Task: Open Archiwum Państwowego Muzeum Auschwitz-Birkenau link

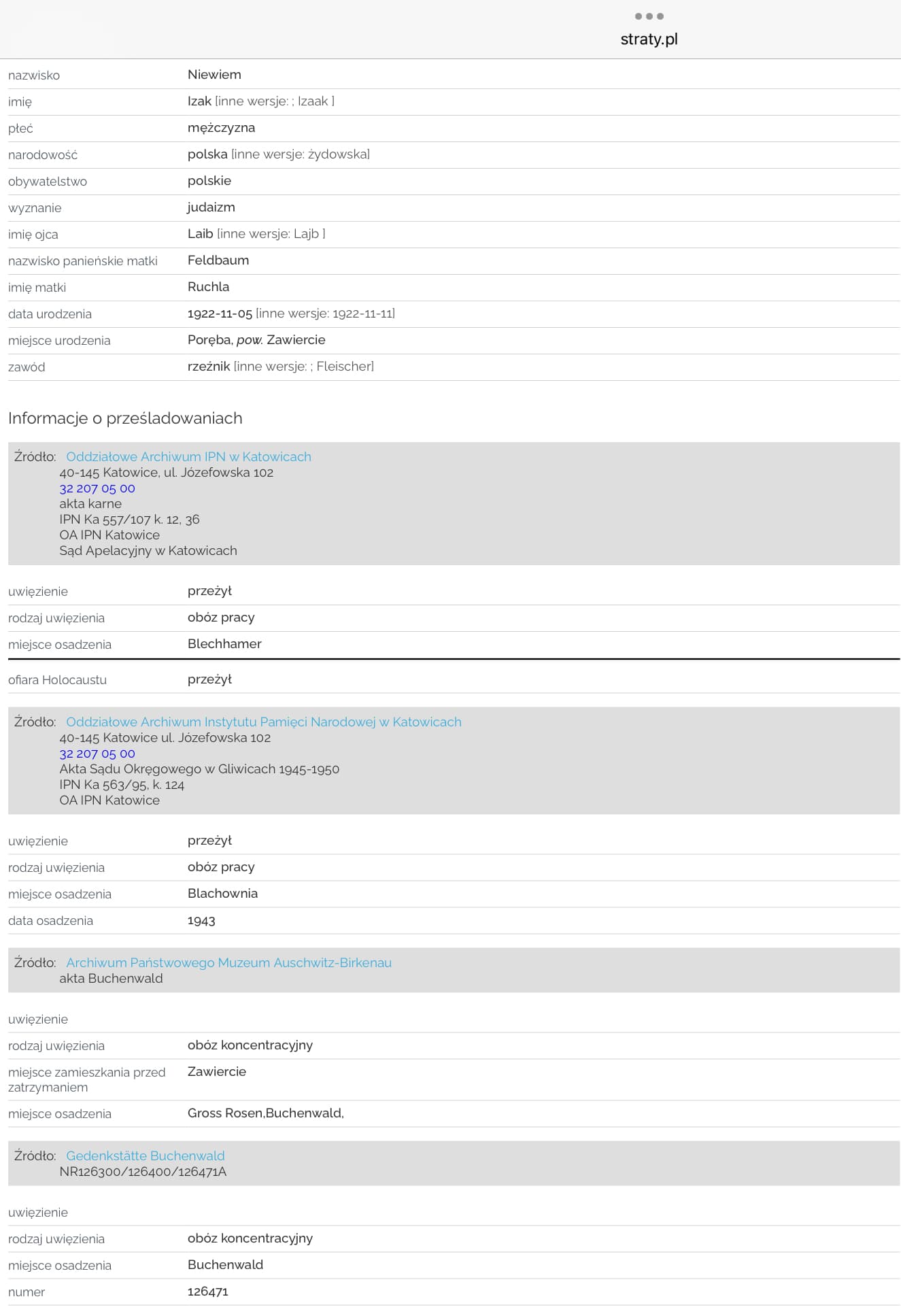Action: click(228, 963)
